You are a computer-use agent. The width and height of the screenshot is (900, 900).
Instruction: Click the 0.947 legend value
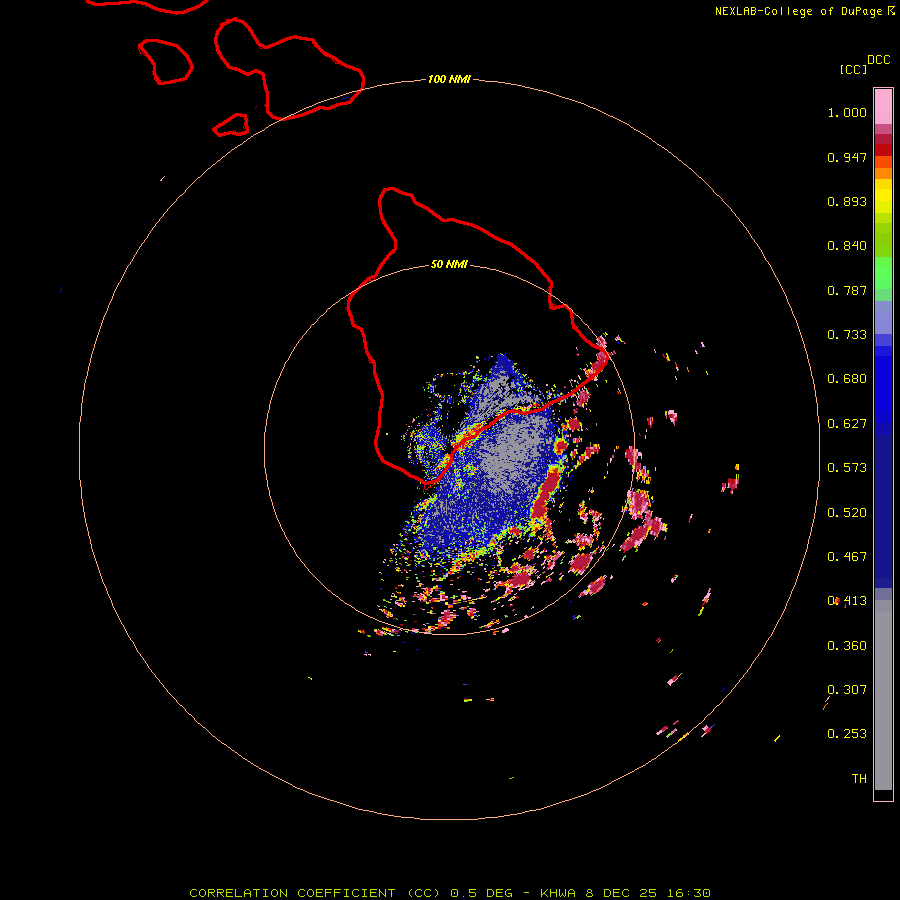pos(847,157)
